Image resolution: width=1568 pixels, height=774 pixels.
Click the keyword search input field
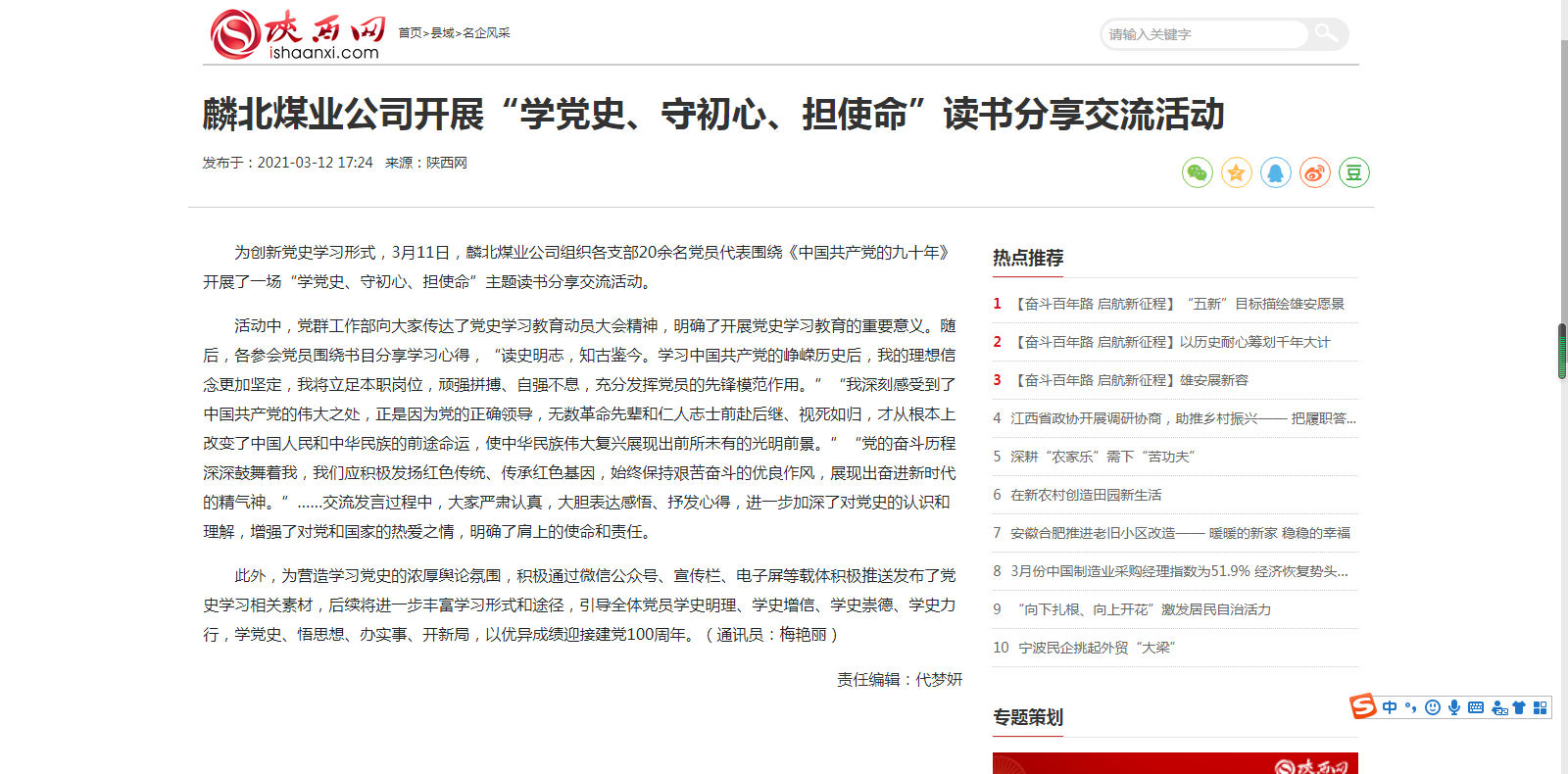1205,34
